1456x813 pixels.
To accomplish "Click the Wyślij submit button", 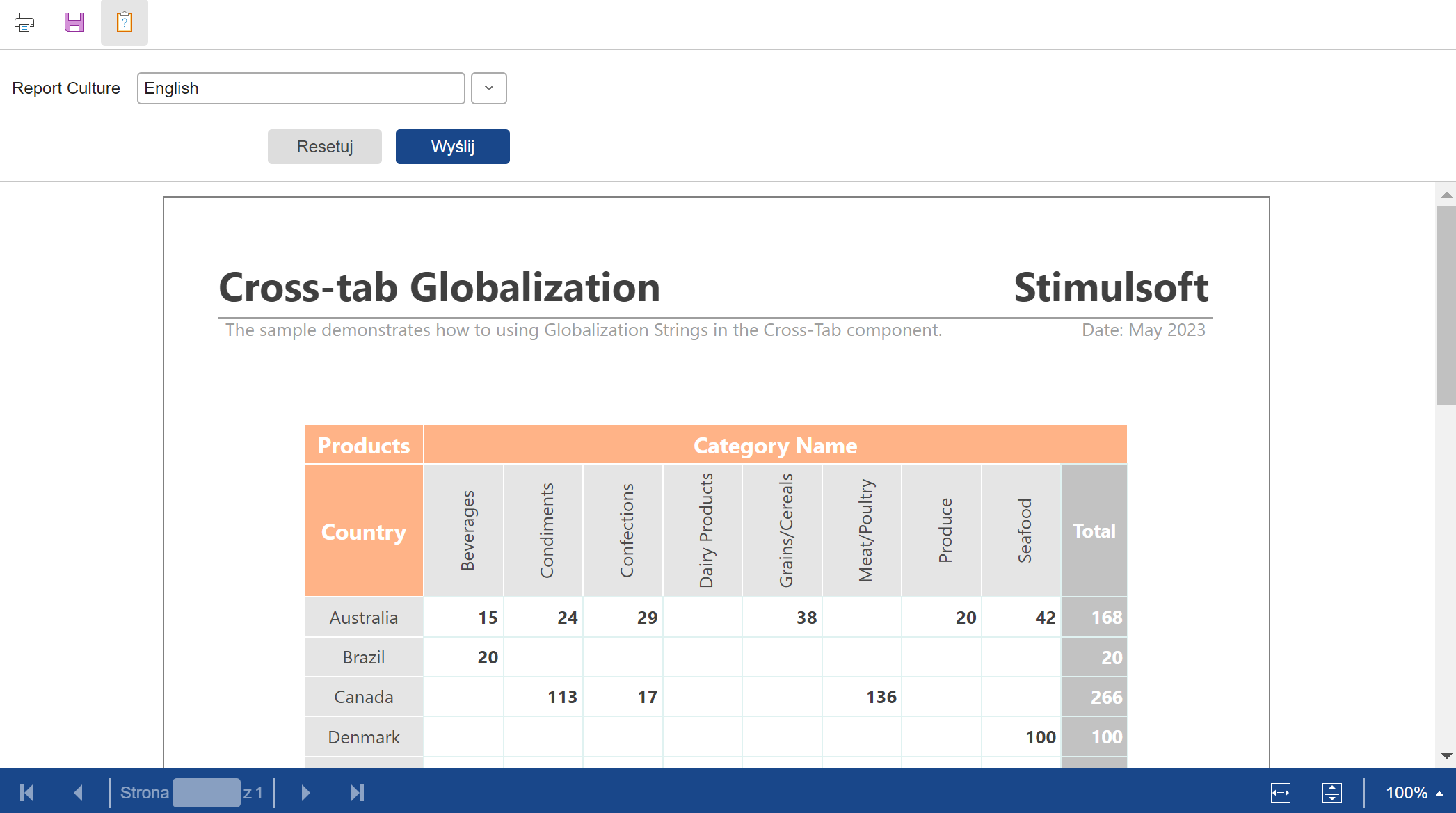I will click(452, 147).
